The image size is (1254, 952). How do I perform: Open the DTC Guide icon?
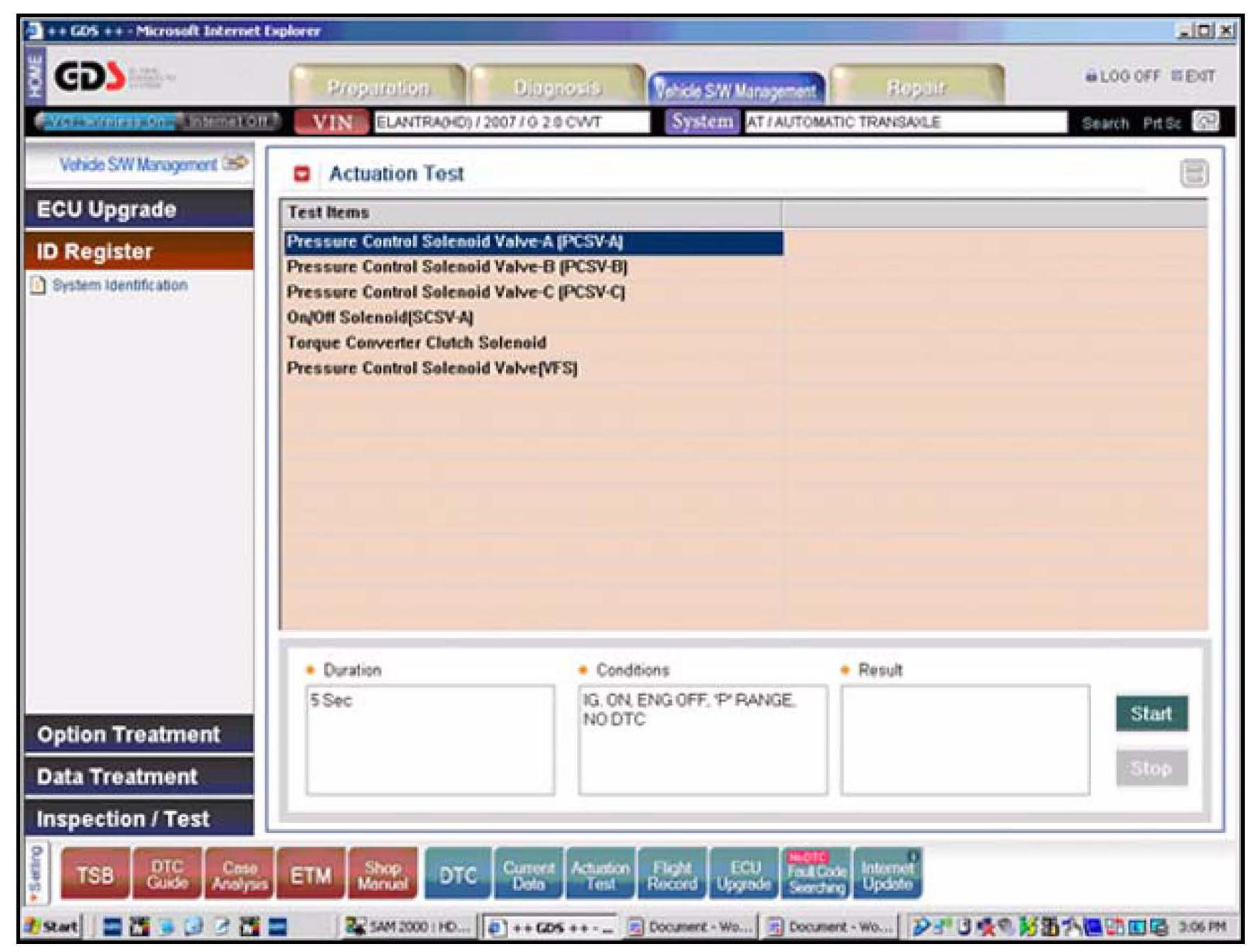coord(167,874)
